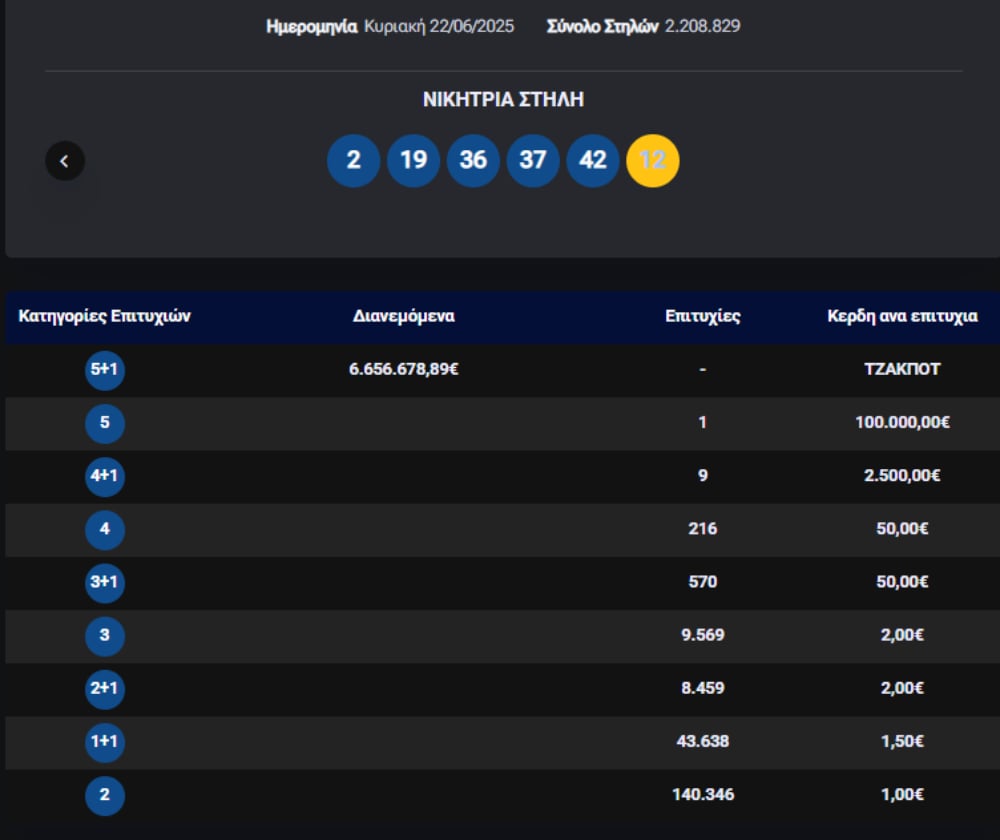The width and height of the screenshot is (1000, 840).
Task: Click the Κατηγορίες Επιτυχιών column header
Action: click(105, 316)
